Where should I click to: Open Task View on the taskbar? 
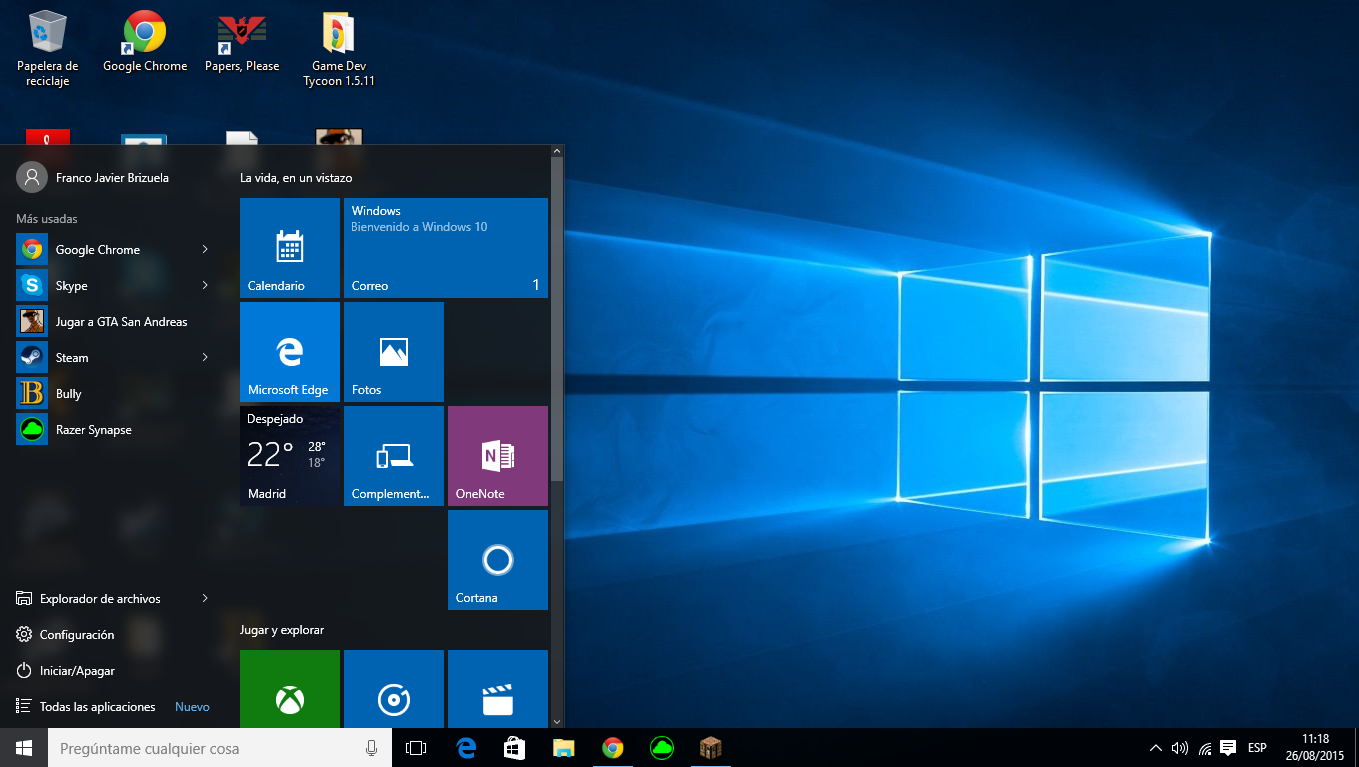[416, 748]
